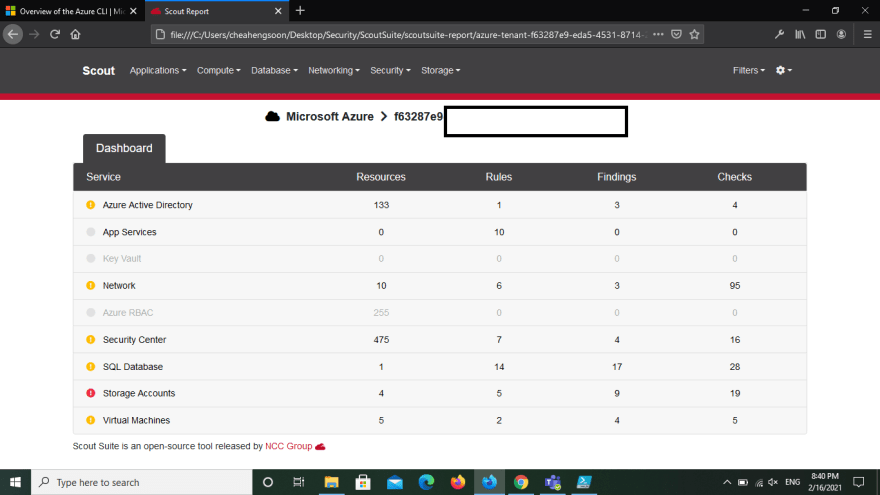The width and height of the screenshot is (880, 495).
Task: Open Azure Active Directory service
Action: click(x=148, y=205)
